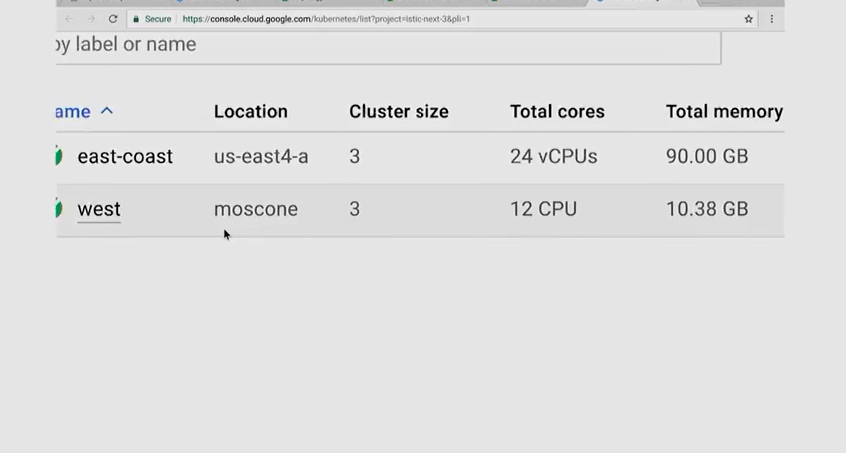The width and height of the screenshot is (846, 453).
Task: Sort by Total memory column header
Action: tap(724, 112)
